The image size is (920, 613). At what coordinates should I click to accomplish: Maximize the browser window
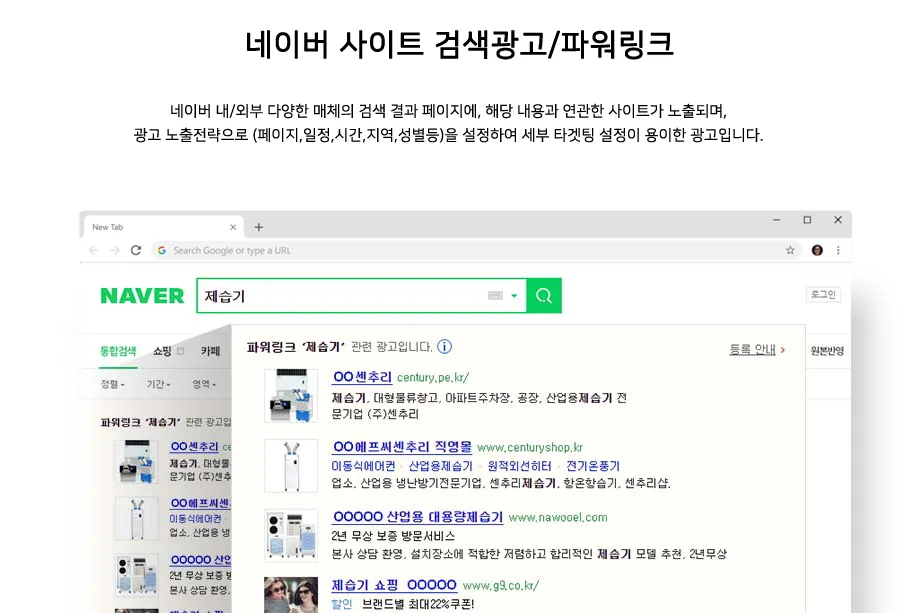pyautogui.click(x=807, y=220)
